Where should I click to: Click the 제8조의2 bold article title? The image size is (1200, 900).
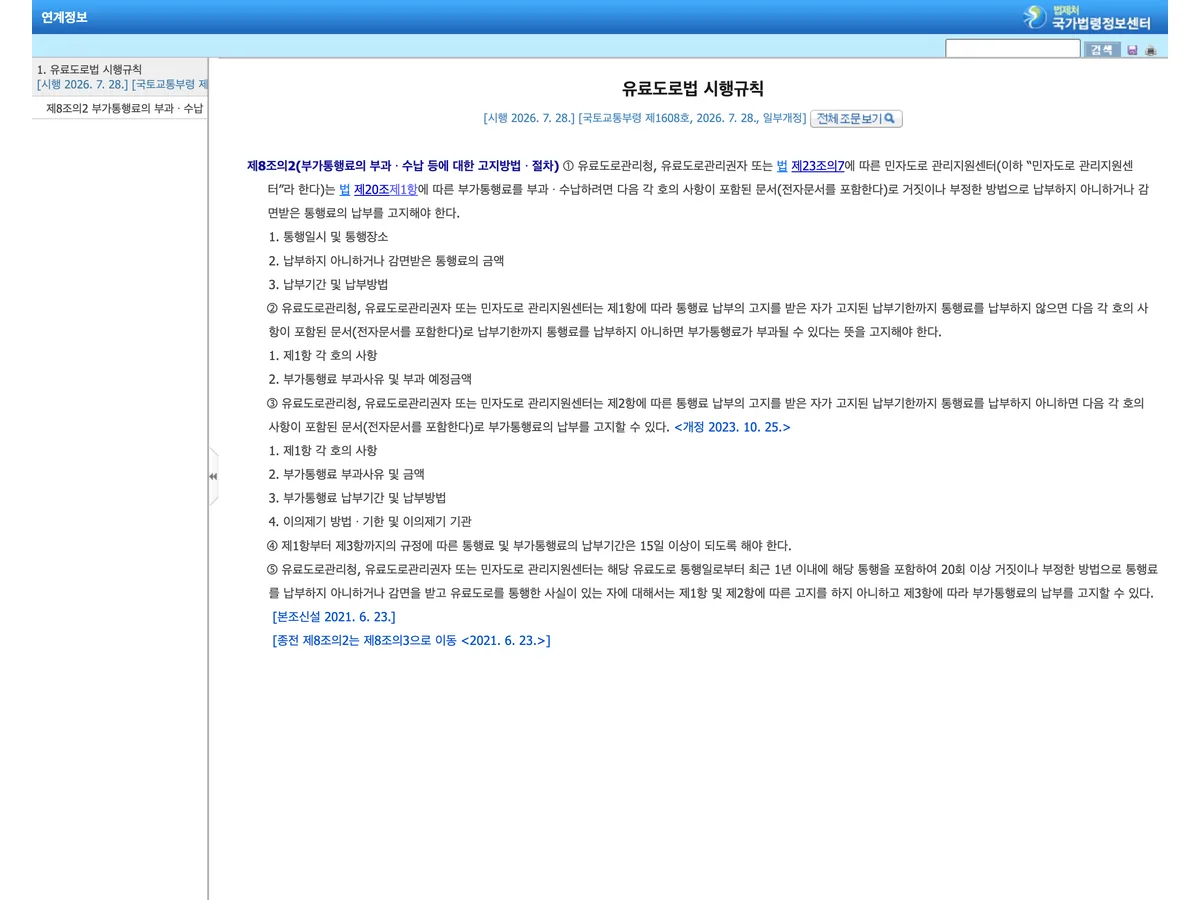403,165
